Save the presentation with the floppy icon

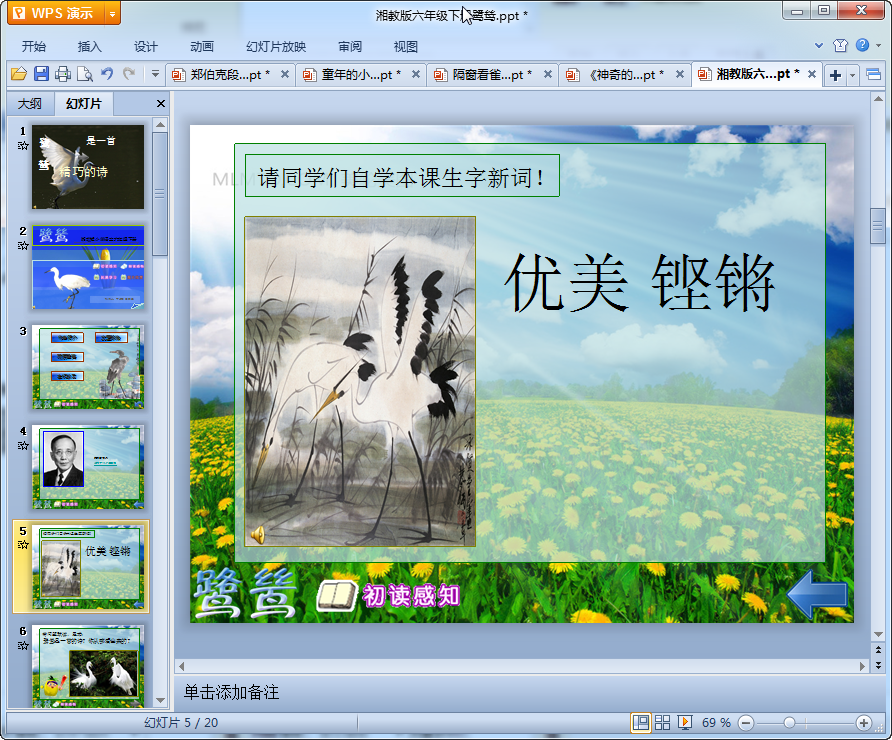(41, 74)
